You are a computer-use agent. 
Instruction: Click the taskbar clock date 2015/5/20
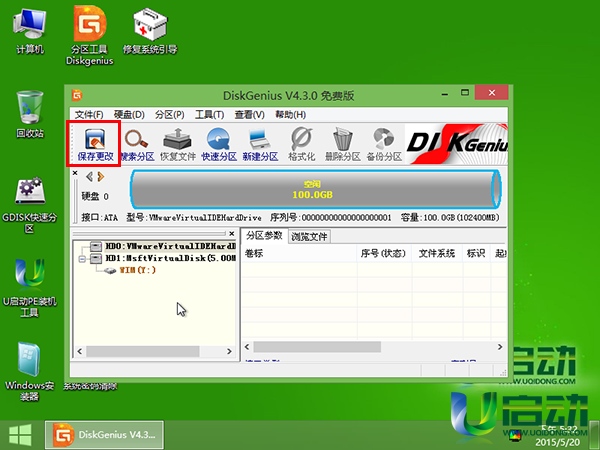click(x=557, y=442)
